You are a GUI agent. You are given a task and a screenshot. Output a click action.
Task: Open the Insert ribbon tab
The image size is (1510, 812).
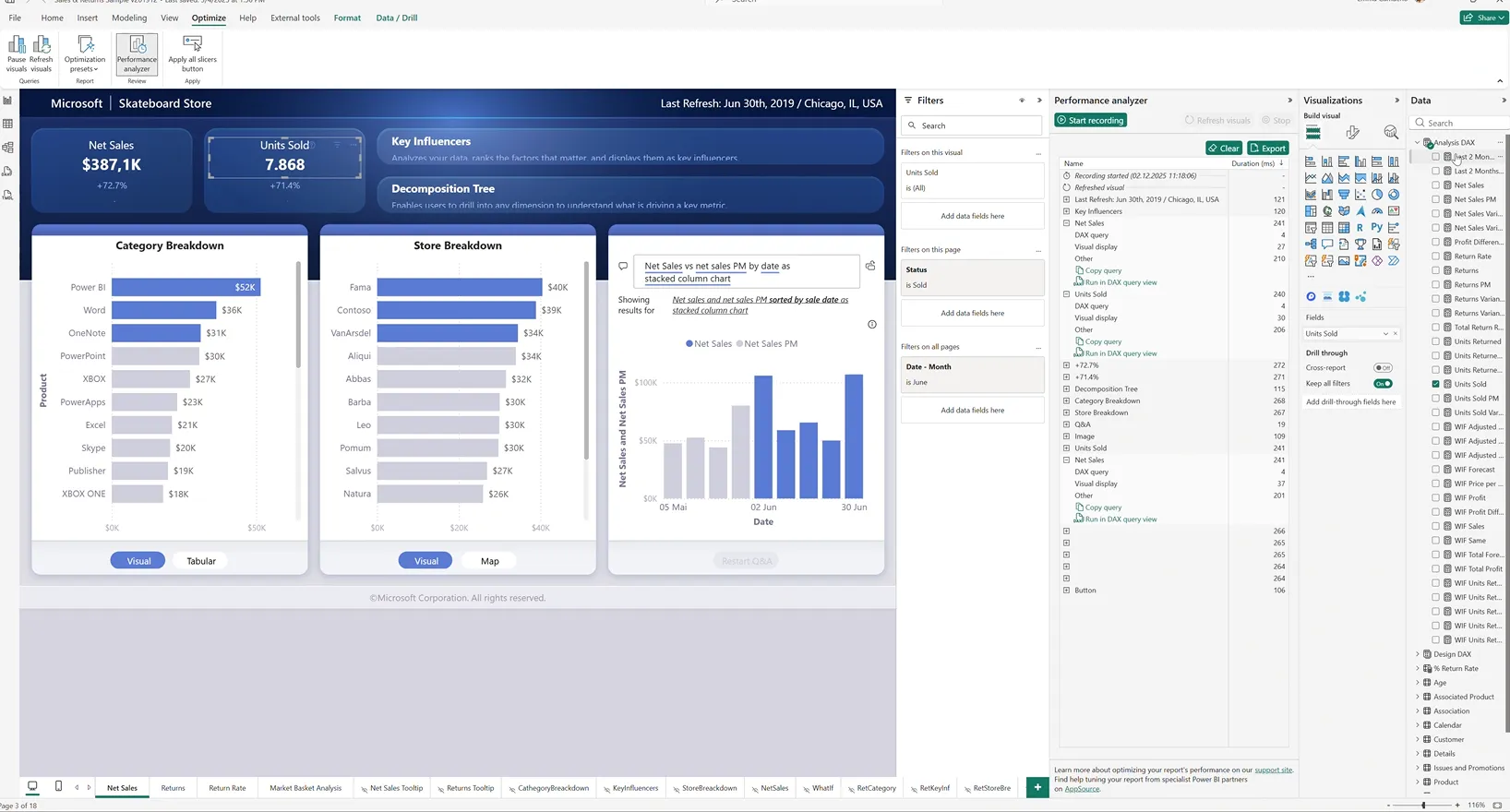coord(88,18)
